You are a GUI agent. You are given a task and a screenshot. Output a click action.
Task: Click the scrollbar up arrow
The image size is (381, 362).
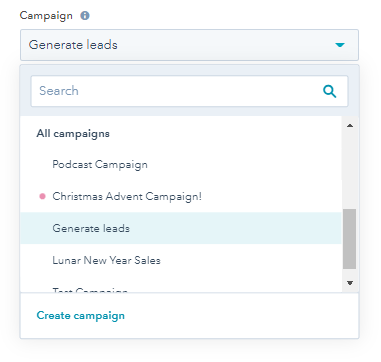pyautogui.click(x=350, y=126)
